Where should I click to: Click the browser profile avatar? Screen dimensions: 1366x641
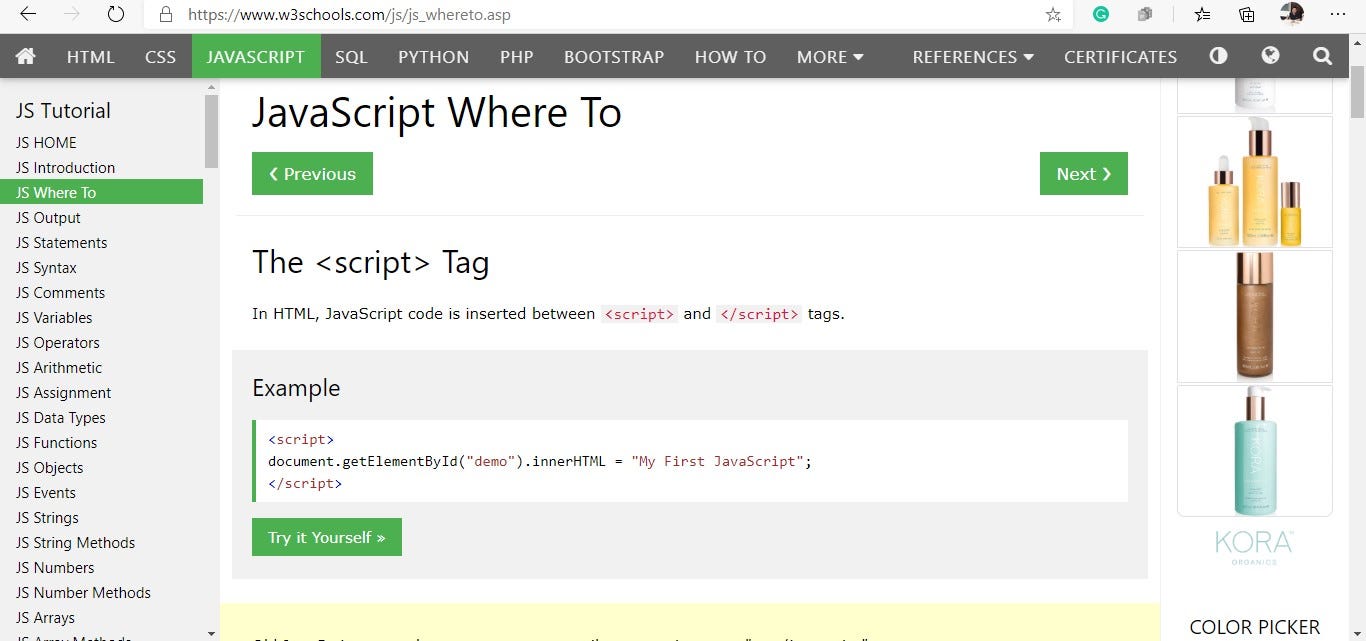(1291, 14)
